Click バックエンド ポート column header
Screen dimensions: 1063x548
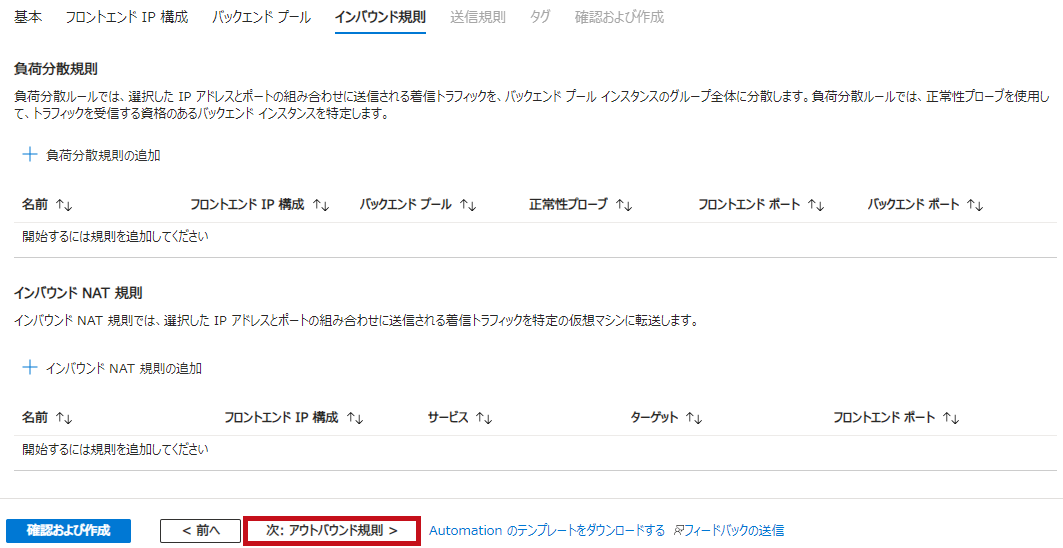[913, 204]
